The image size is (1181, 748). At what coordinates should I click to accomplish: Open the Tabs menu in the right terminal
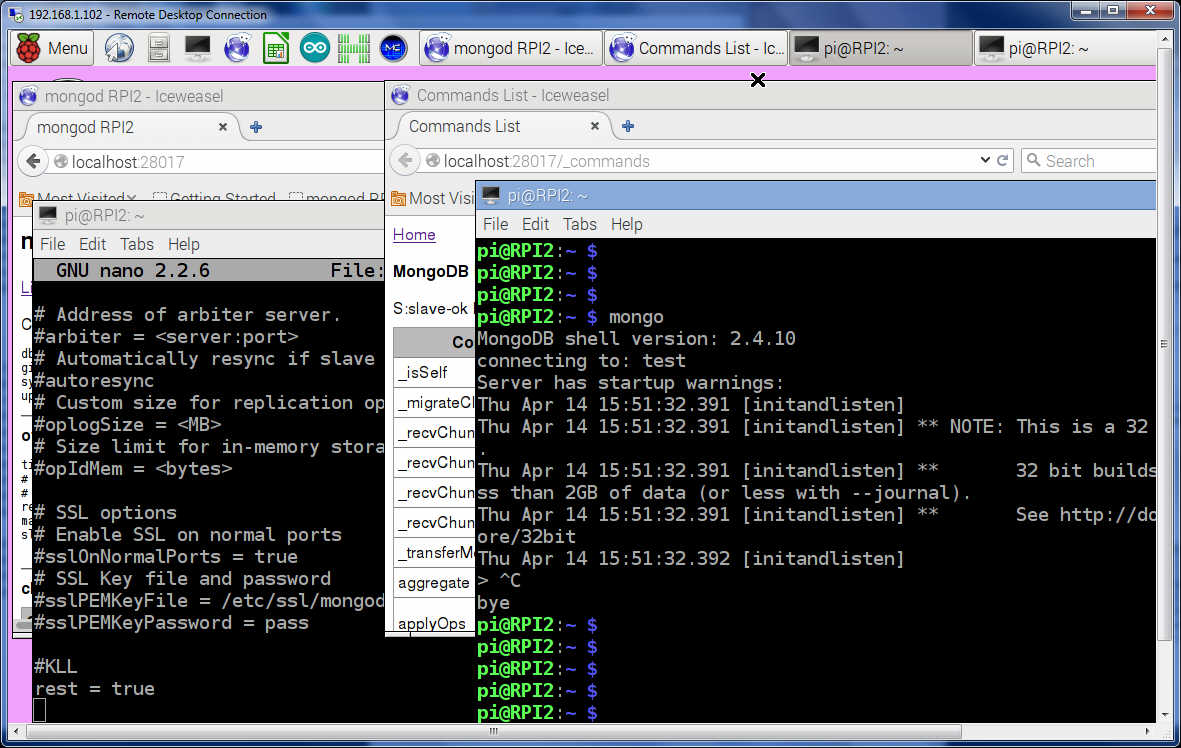click(x=579, y=224)
